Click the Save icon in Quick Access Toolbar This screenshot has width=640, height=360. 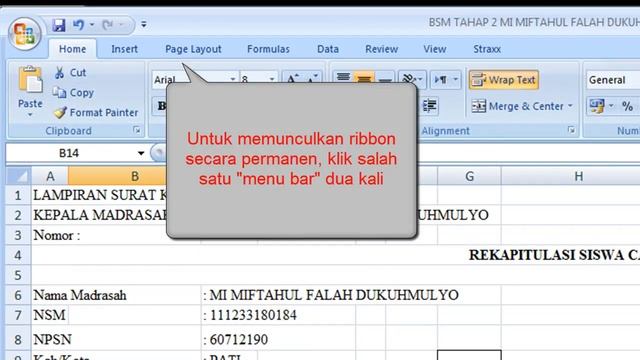pyautogui.click(x=59, y=25)
